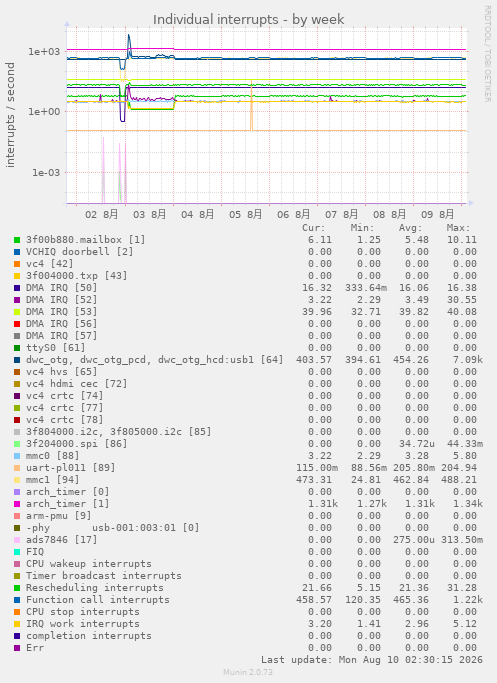This screenshot has width=497, height=683.
Task: Select the Function call interrupts legend label
Action: click(98, 600)
